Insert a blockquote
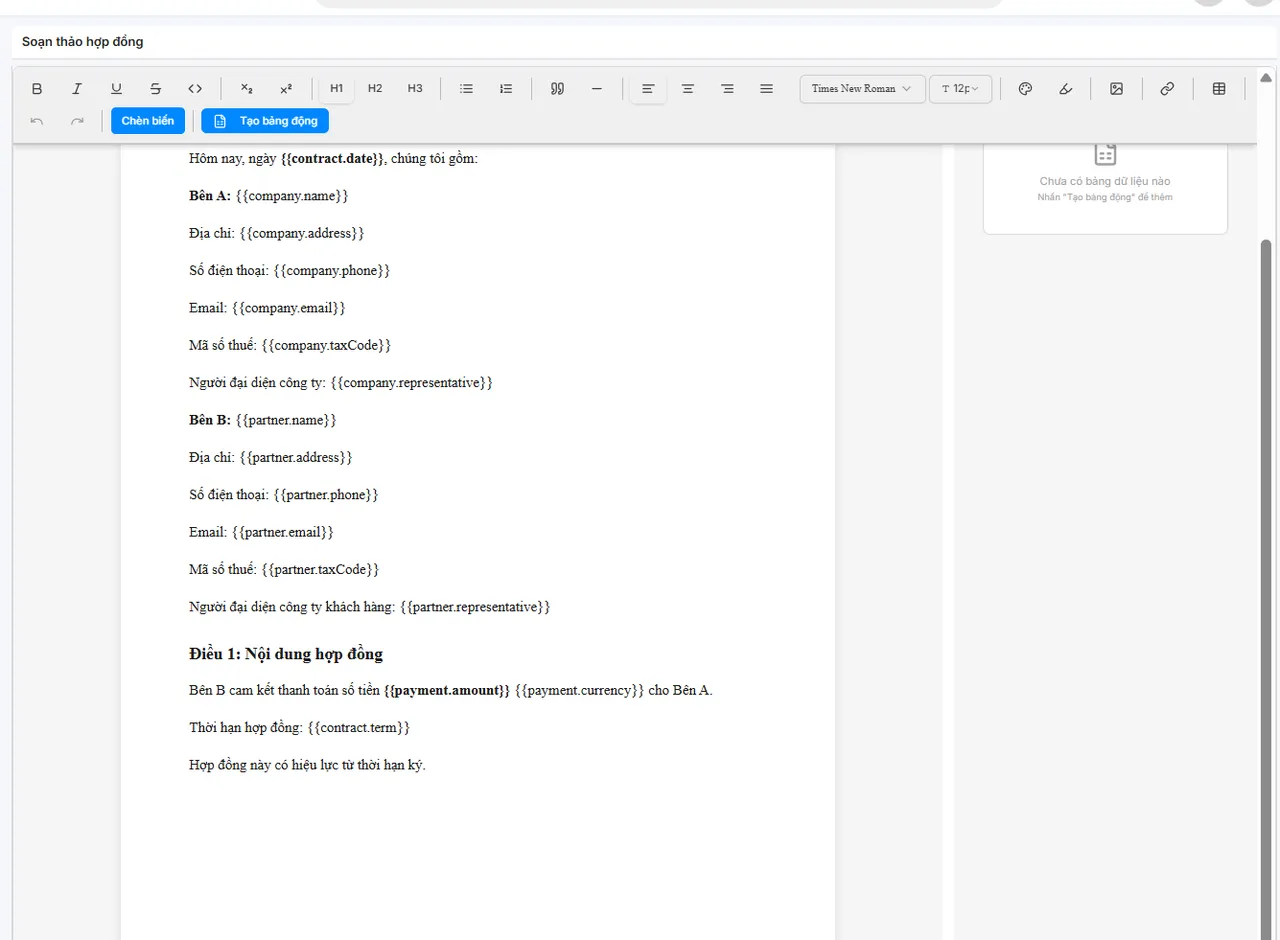The width and height of the screenshot is (1280, 940). 557,89
